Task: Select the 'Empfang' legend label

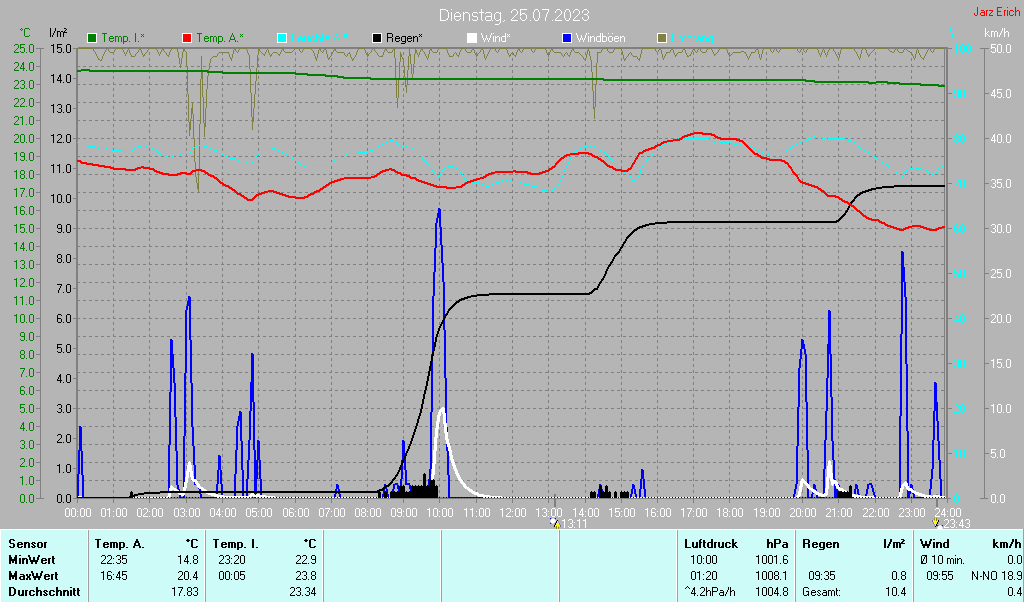Action: 692,39
